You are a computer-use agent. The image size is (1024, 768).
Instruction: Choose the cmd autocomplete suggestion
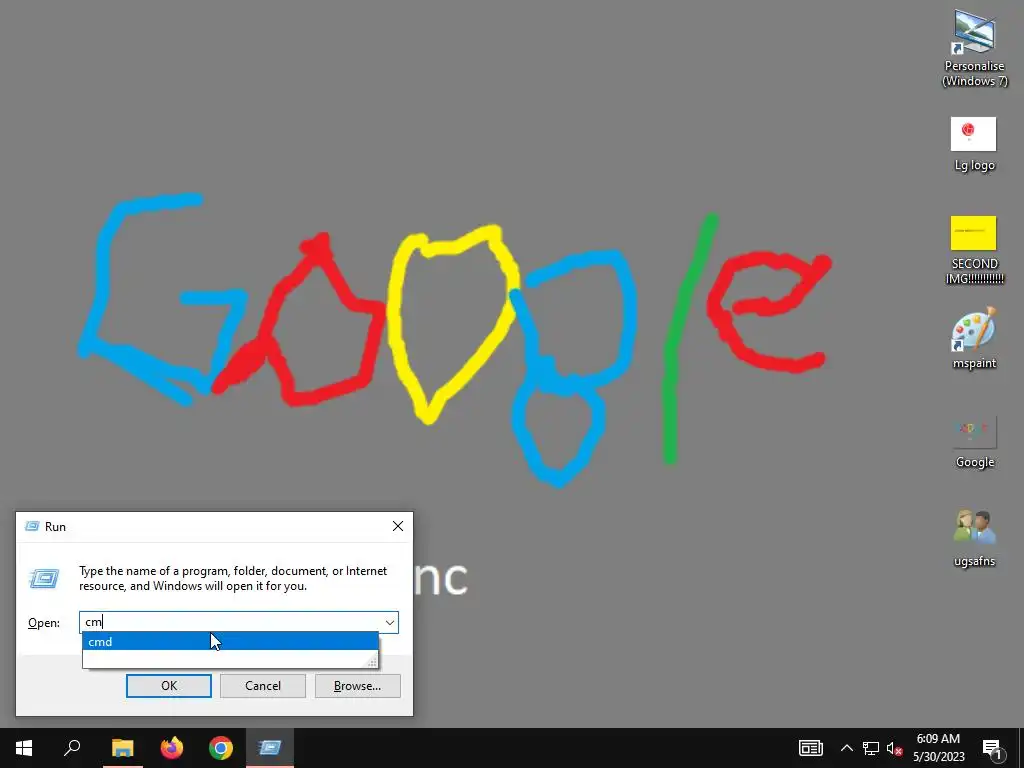[x=230, y=642]
